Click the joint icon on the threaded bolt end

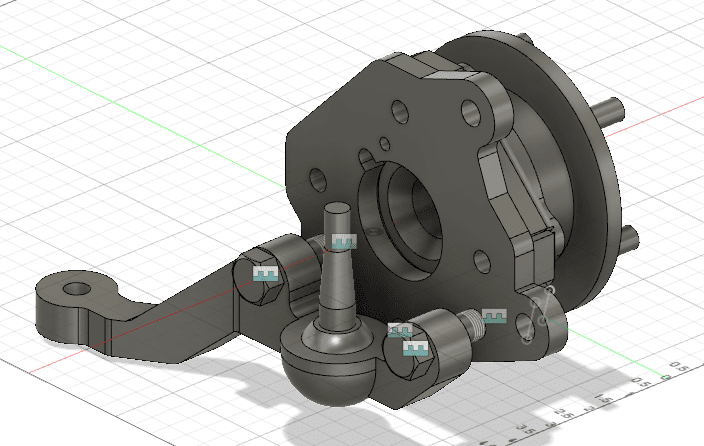coord(496,317)
